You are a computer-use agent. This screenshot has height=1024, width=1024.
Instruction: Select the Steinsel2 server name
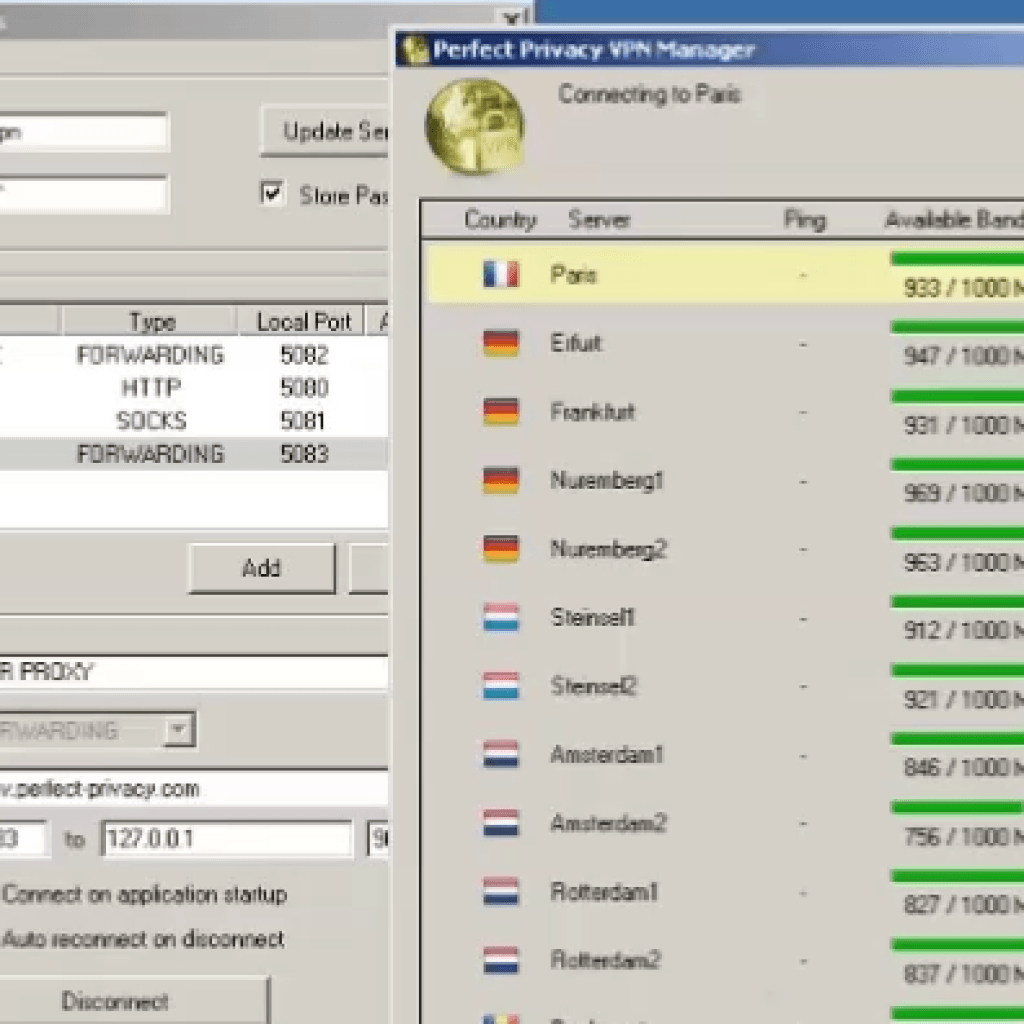tap(594, 686)
